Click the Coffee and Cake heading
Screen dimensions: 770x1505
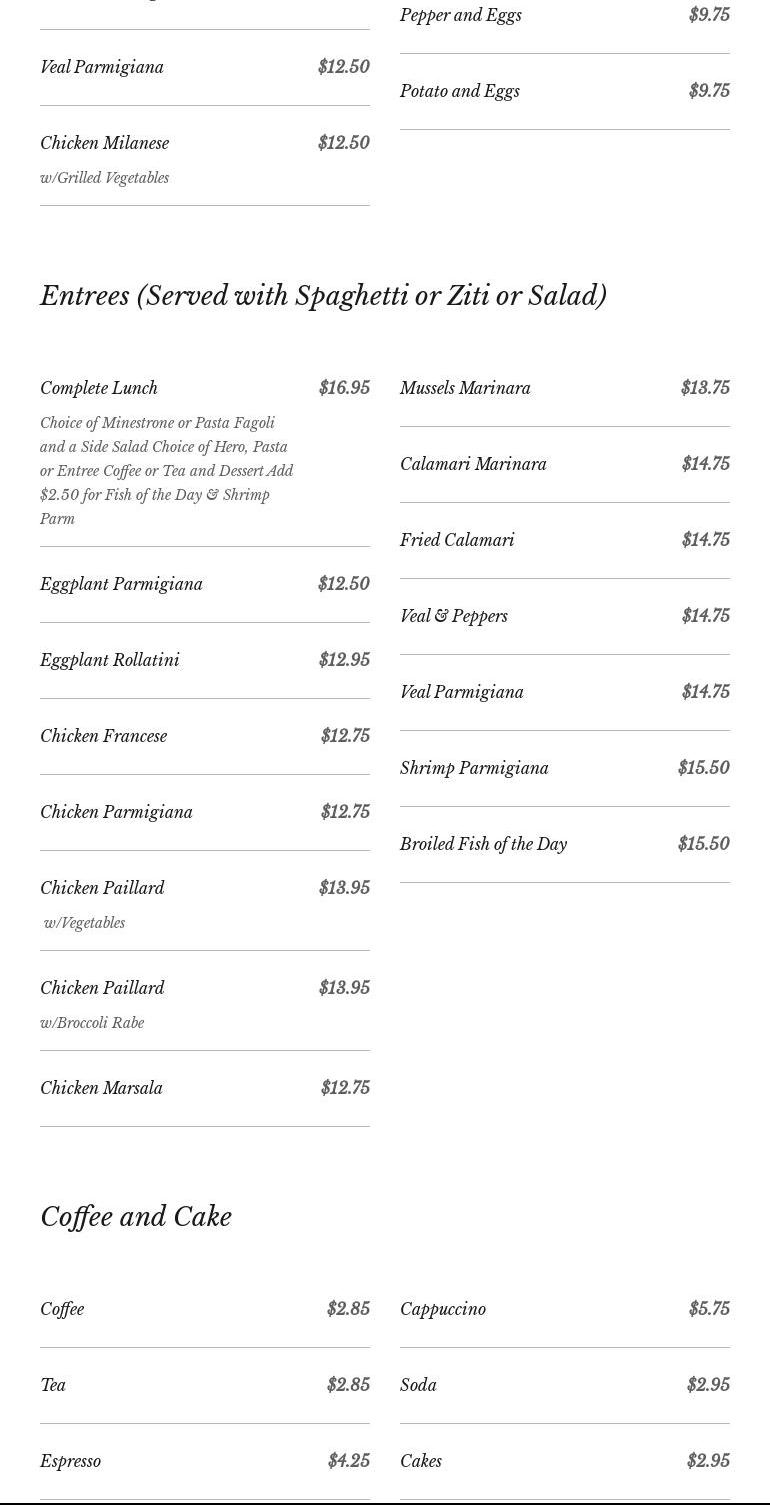tap(136, 1217)
